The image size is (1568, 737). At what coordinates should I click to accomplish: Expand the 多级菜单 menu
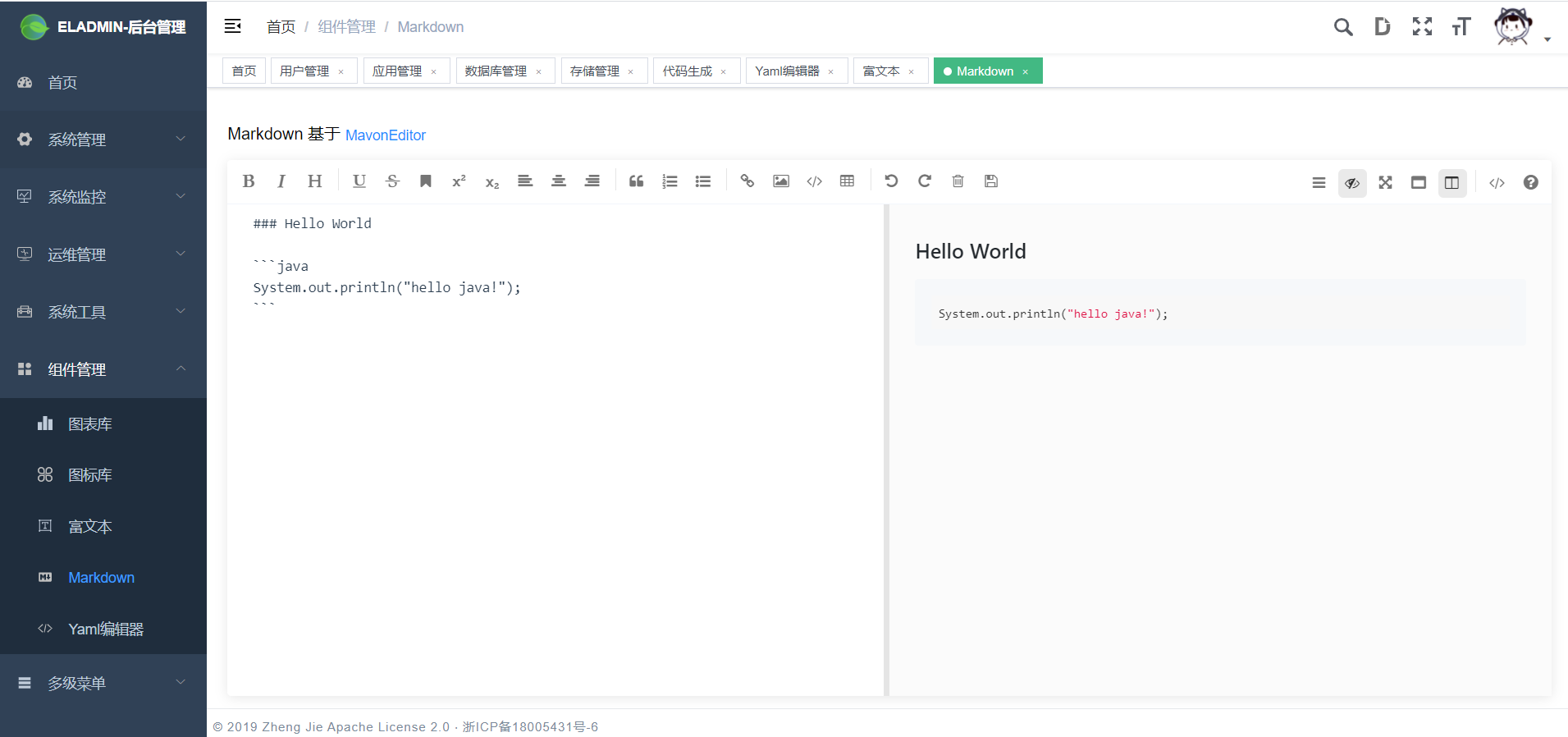click(103, 683)
